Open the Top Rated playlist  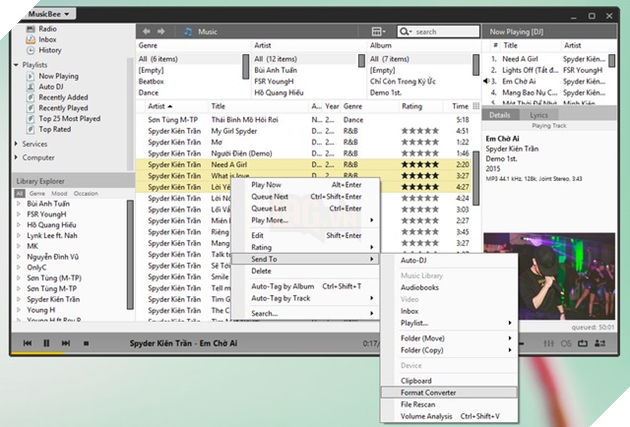pos(54,129)
